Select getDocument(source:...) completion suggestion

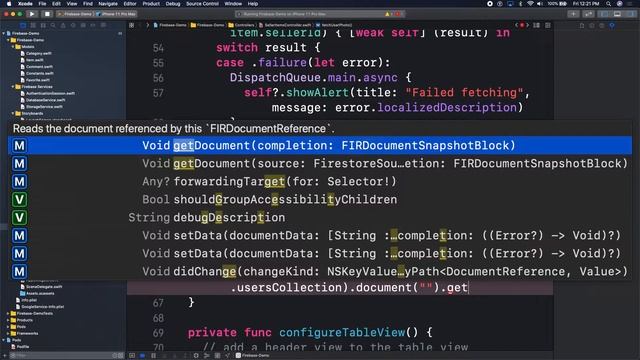tap(320, 164)
